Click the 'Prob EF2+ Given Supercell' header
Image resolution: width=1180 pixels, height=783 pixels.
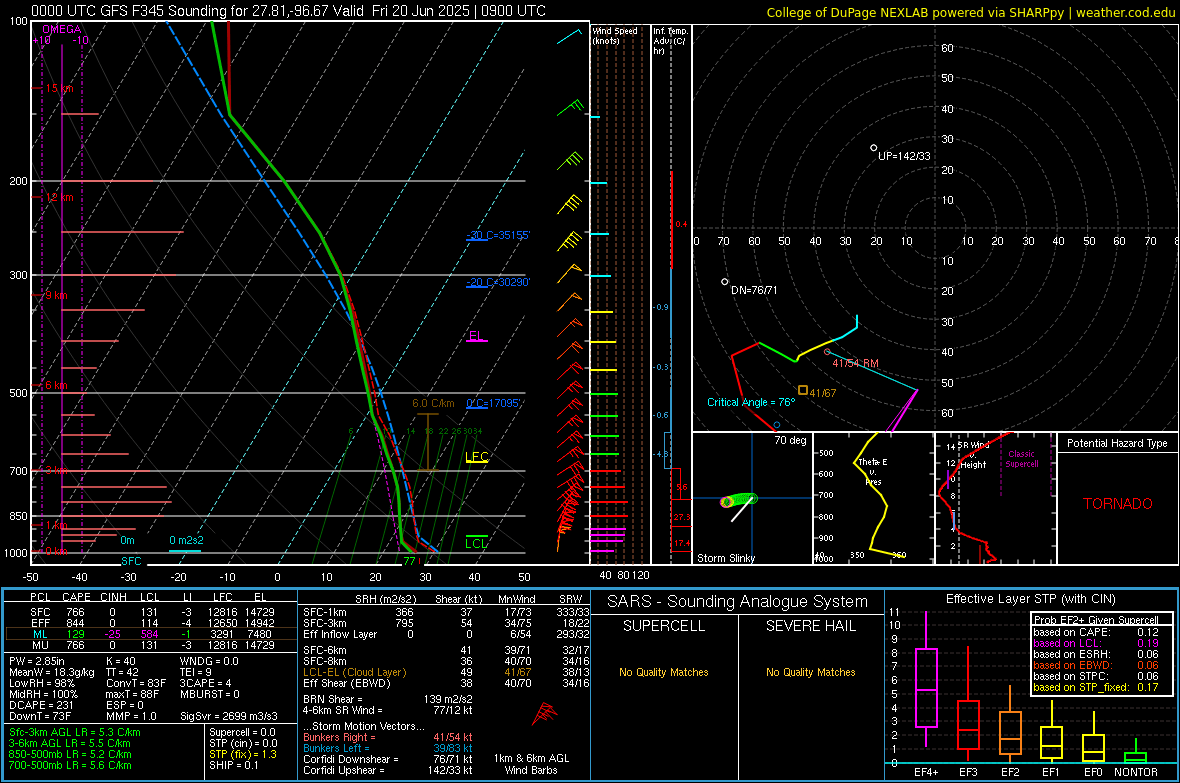click(1096, 620)
